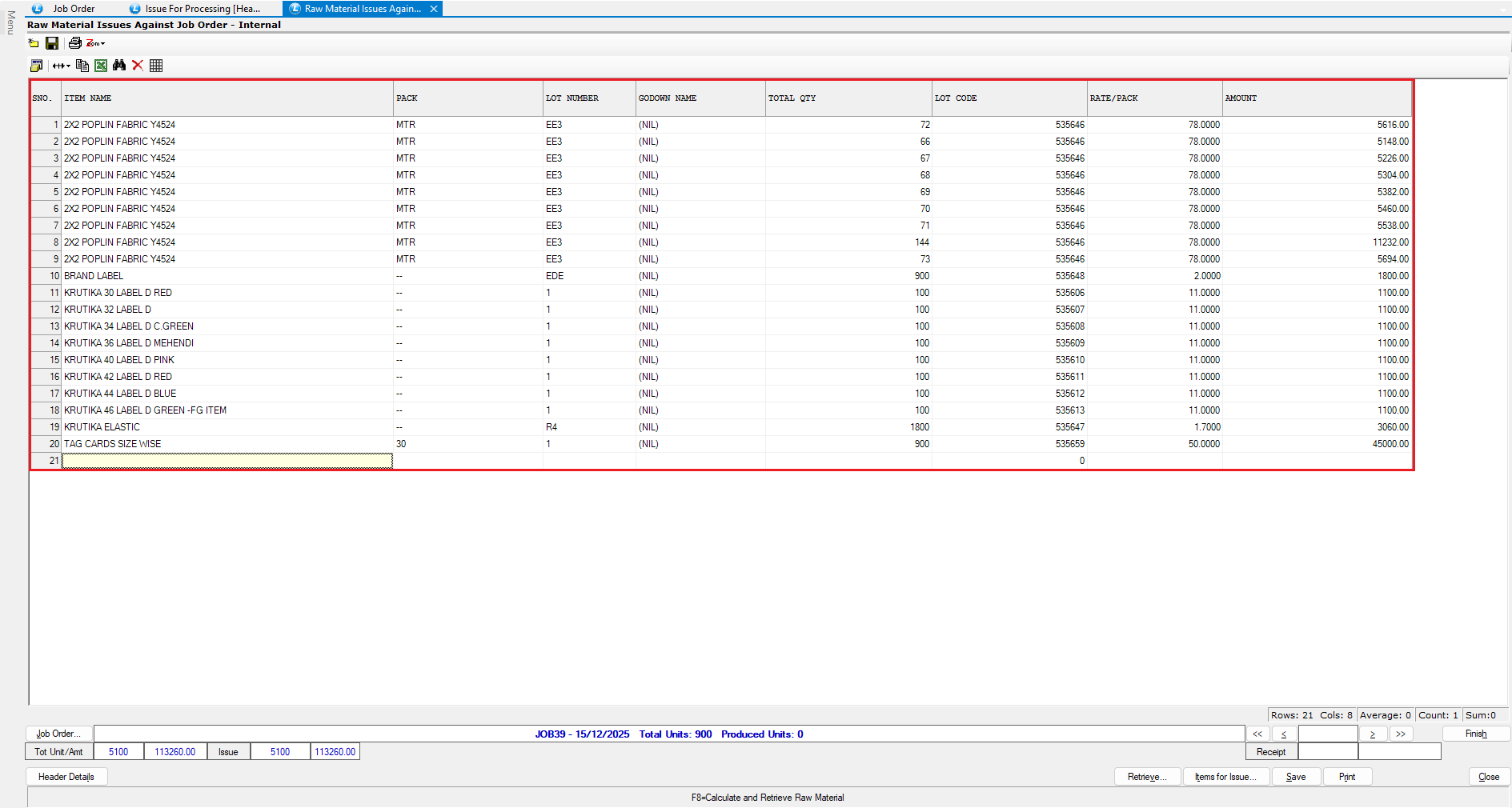The height and width of the screenshot is (808, 1512).
Task: Click the grid layout icon
Action: coord(156,66)
